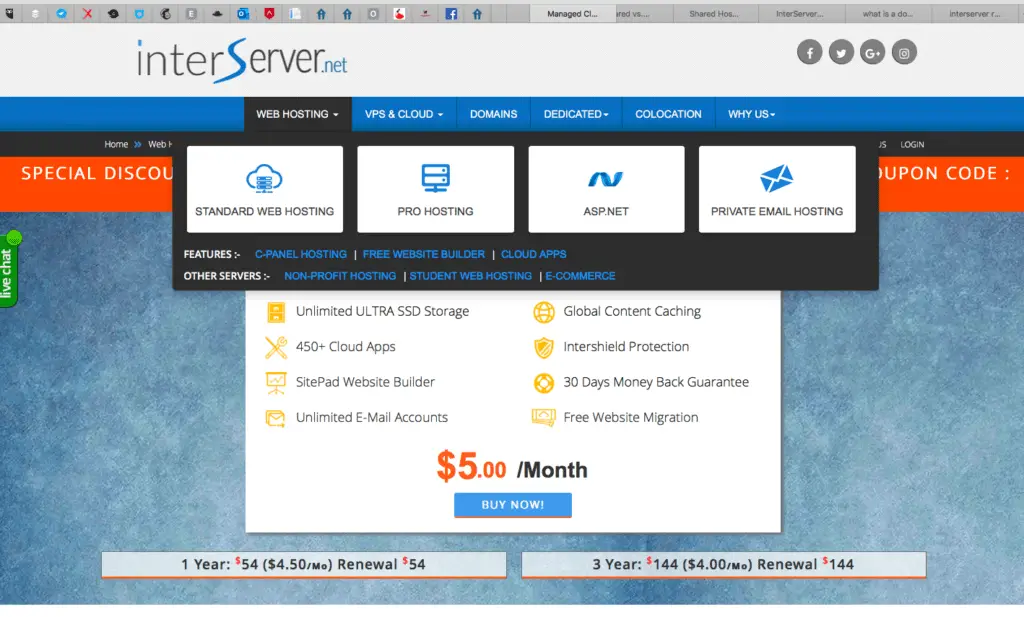
Task: Open the LOGIN link
Action: pos(912,144)
